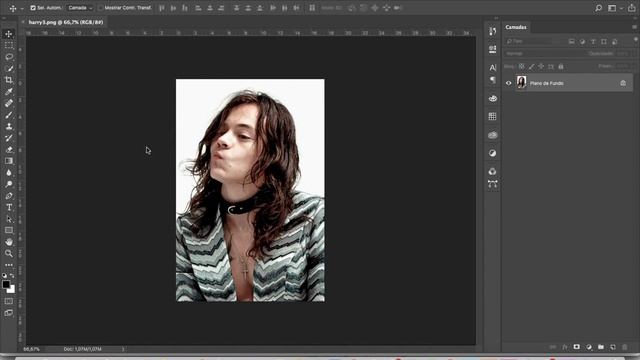Lock layer position with the move icon
This screenshot has height=360, width=640.
point(541,66)
